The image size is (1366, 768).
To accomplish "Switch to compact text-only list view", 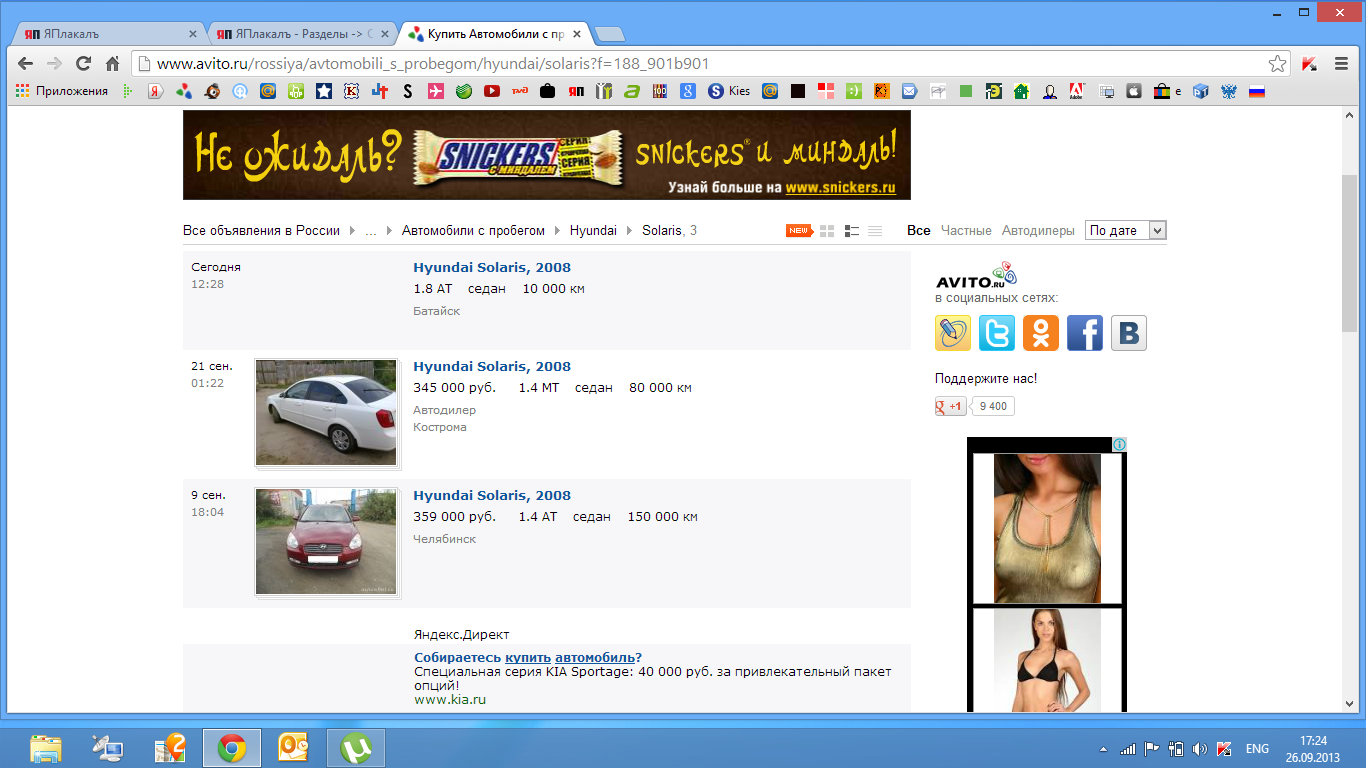I will coord(875,231).
